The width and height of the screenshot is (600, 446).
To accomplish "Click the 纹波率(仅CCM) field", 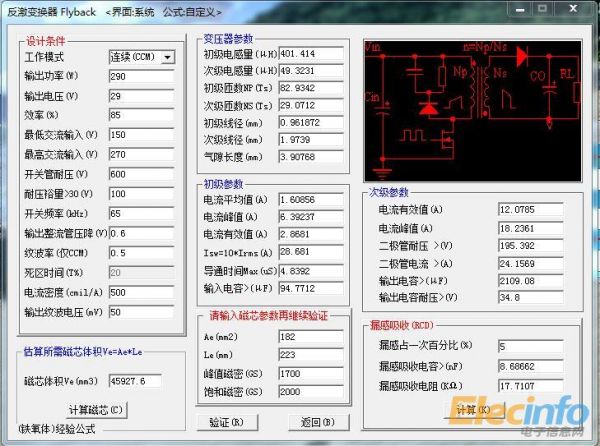I will 142,253.
